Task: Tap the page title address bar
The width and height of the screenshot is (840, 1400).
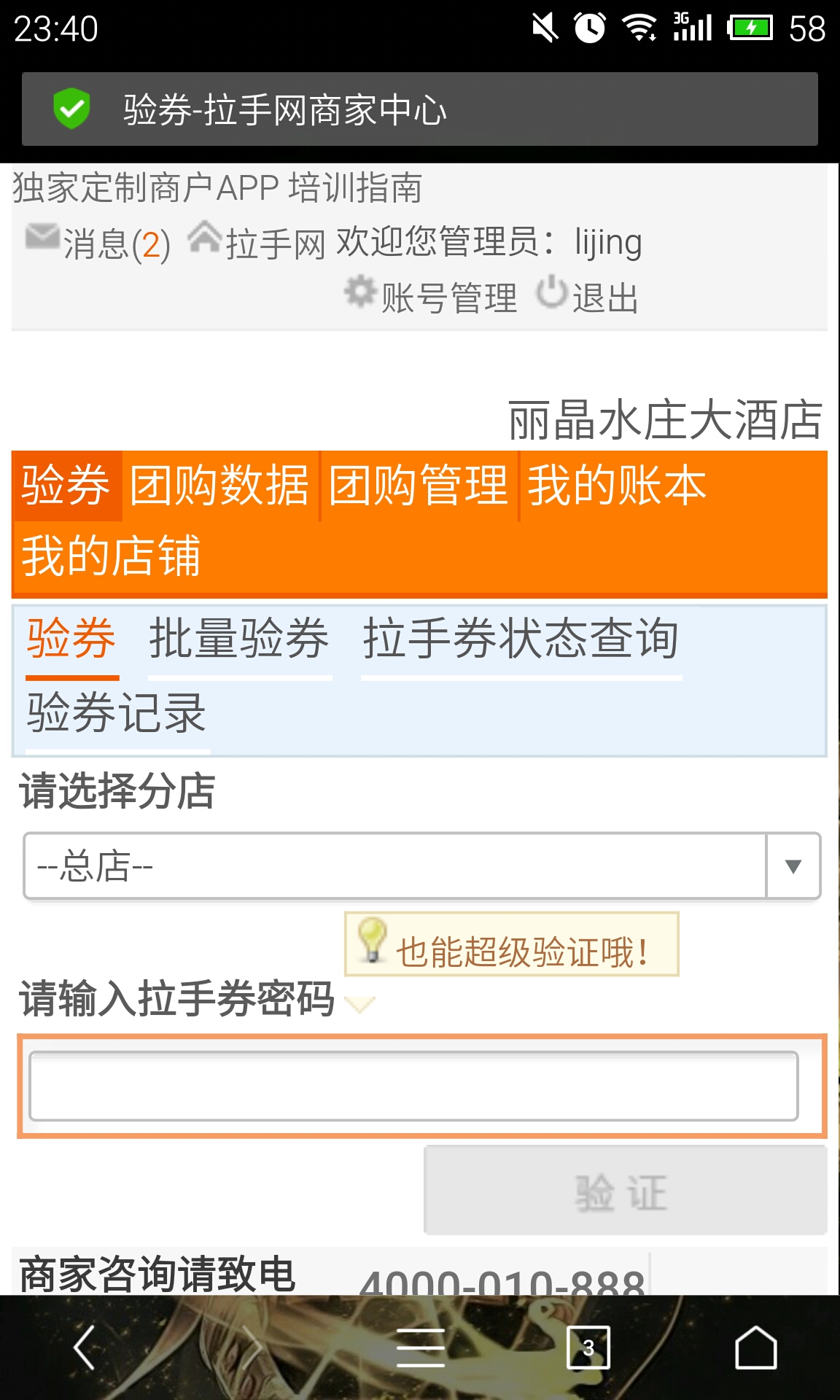Action: pyautogui.click(x=420, y=109)
